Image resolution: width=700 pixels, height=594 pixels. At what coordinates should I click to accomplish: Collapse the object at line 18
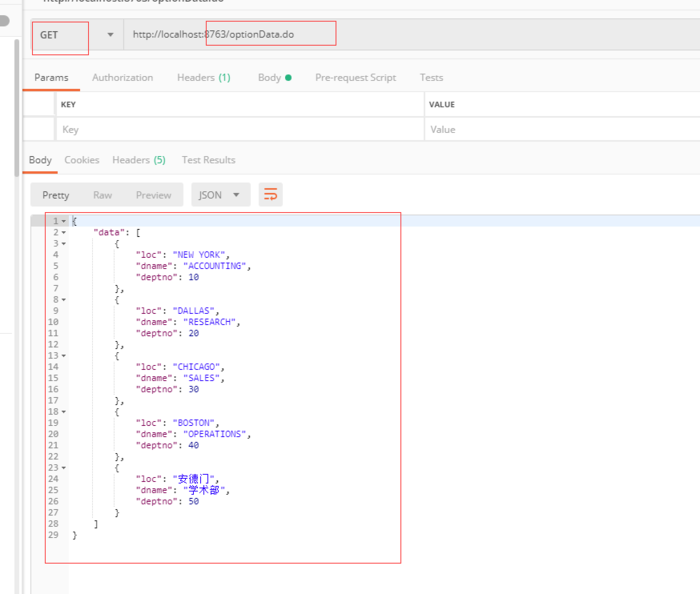click(64, 412)
